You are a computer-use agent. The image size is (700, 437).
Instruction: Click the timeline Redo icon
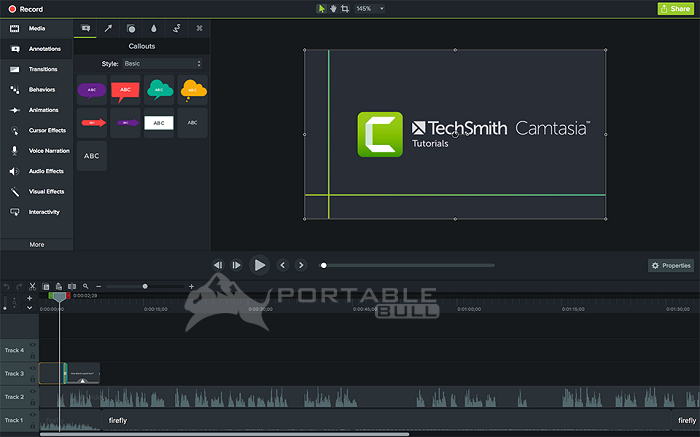click(19, 287)
